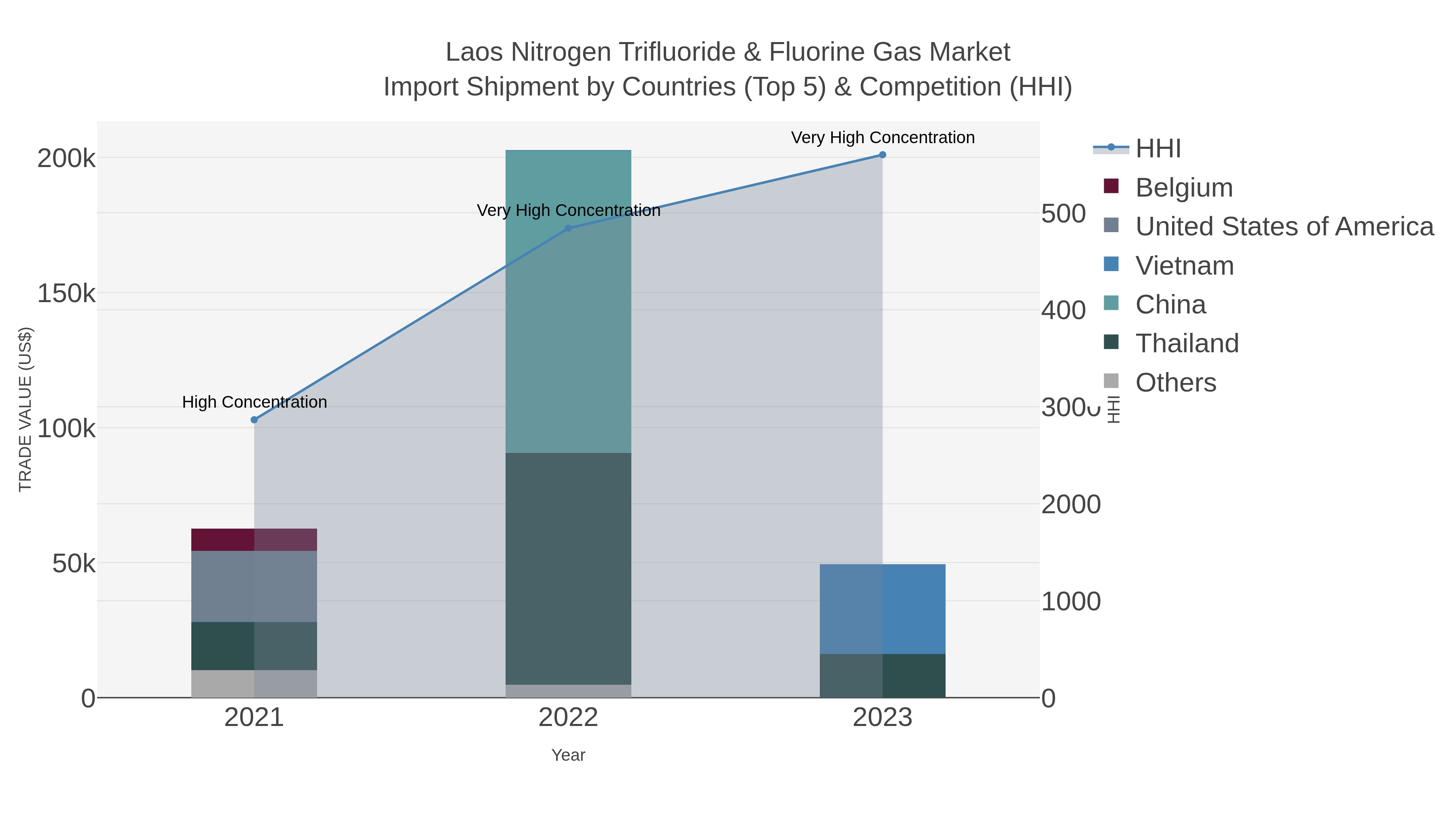Toggle China series in the legend
This screenshot has height=819, width=1456.
(x=1154, y=304)
